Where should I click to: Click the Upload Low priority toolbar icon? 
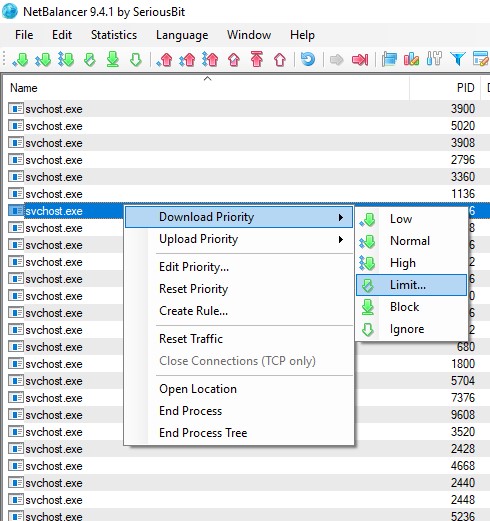click(x=164, y=60)
